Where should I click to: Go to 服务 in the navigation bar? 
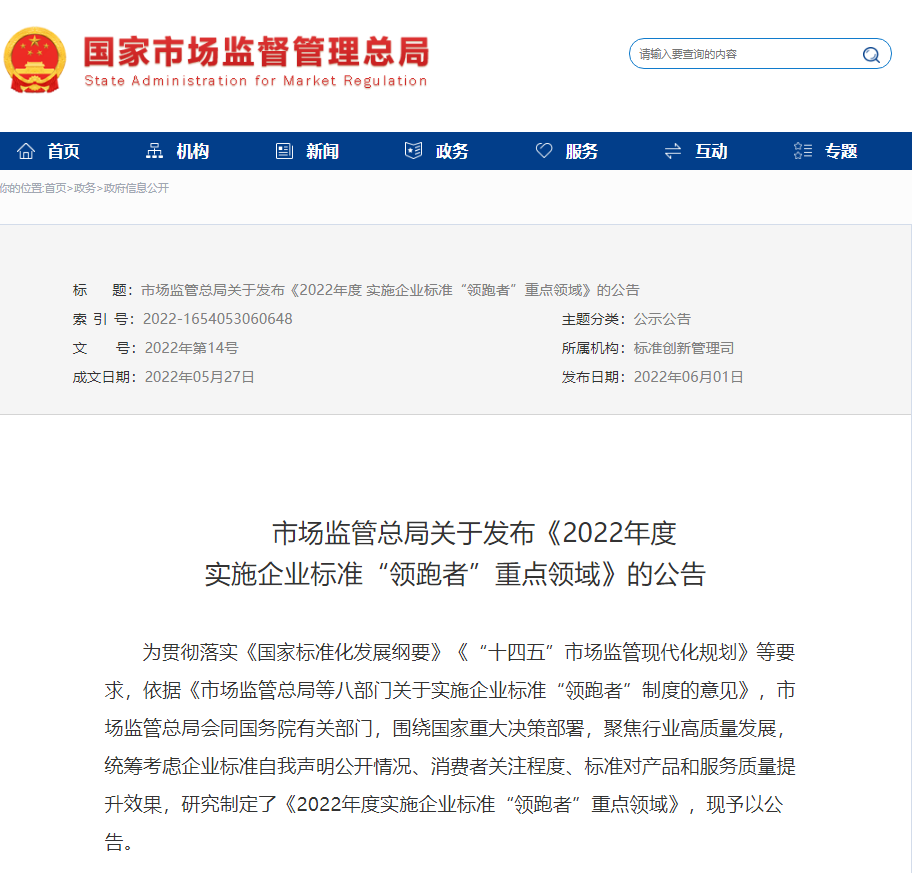pyautogui.click(x=582, y=151)
